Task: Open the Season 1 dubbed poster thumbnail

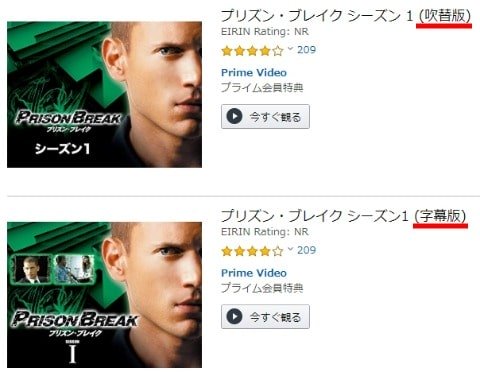Action: point(104,95)
